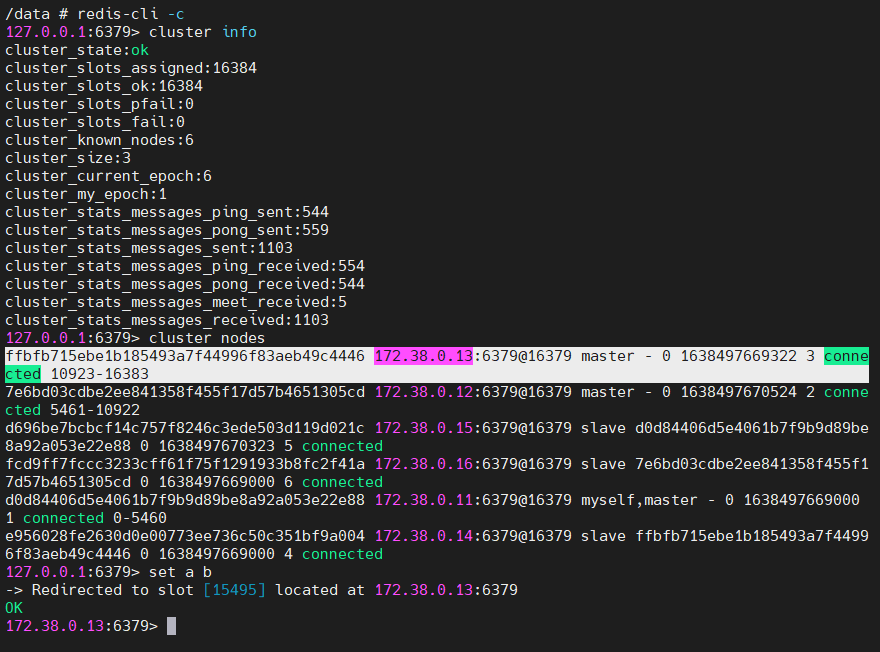Click the OK response line
This screenshot has height=652, width=880.
[x=14, y=608]
